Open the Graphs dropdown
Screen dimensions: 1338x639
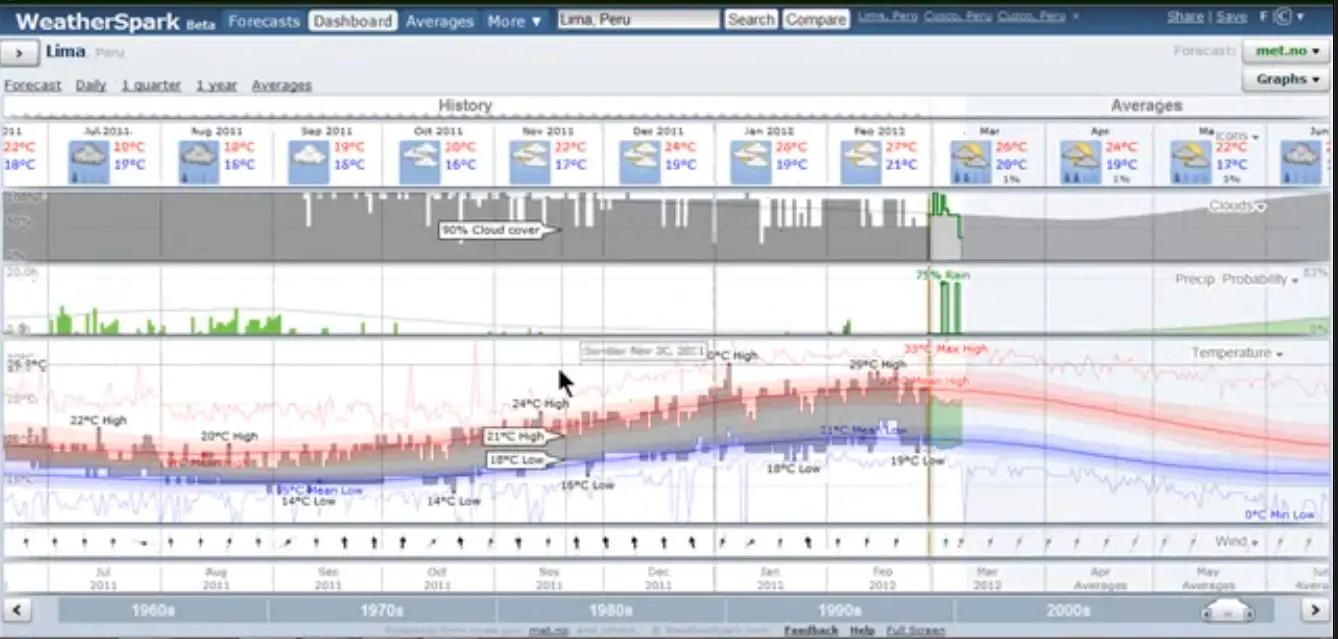(x=1287, y=79)
